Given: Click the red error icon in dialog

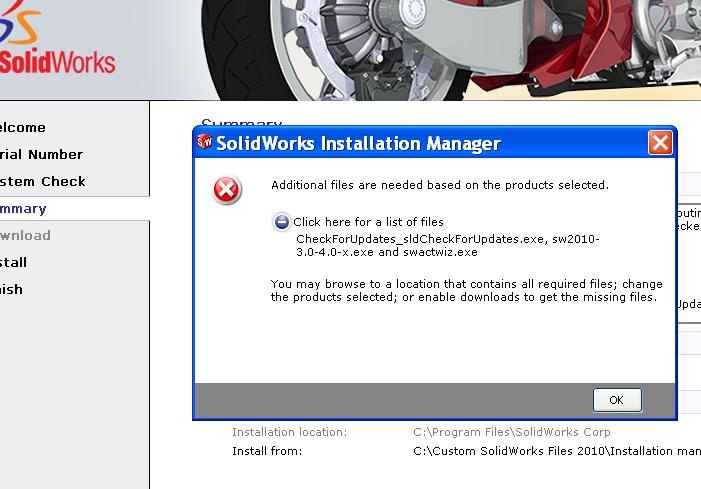Looking at the screenshot, I should pyautogui.click(x=227, y=190).
